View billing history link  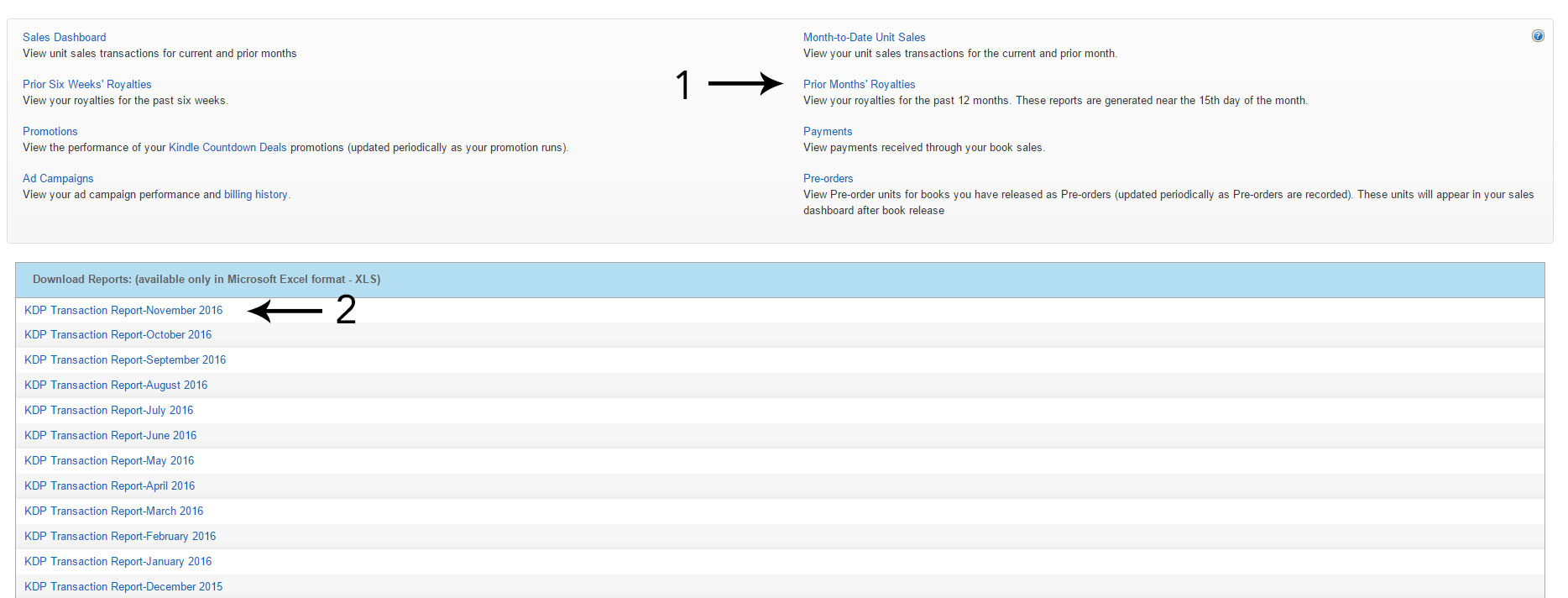click(256, 194)
